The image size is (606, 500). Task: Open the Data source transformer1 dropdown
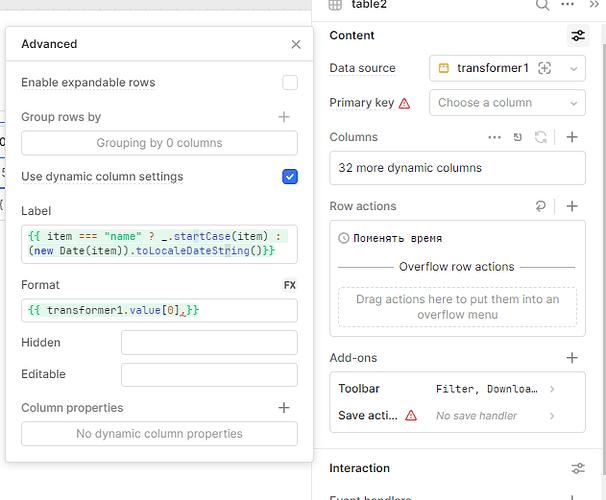coord(507,68)
